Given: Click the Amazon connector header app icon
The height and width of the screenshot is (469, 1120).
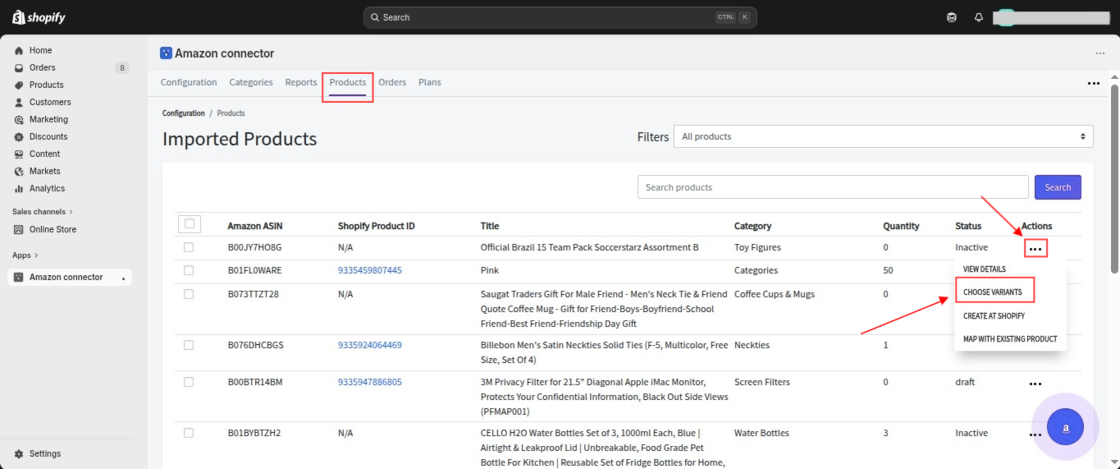Looking at the screenshot, I should pyautogui.click(x=166, y=54).
